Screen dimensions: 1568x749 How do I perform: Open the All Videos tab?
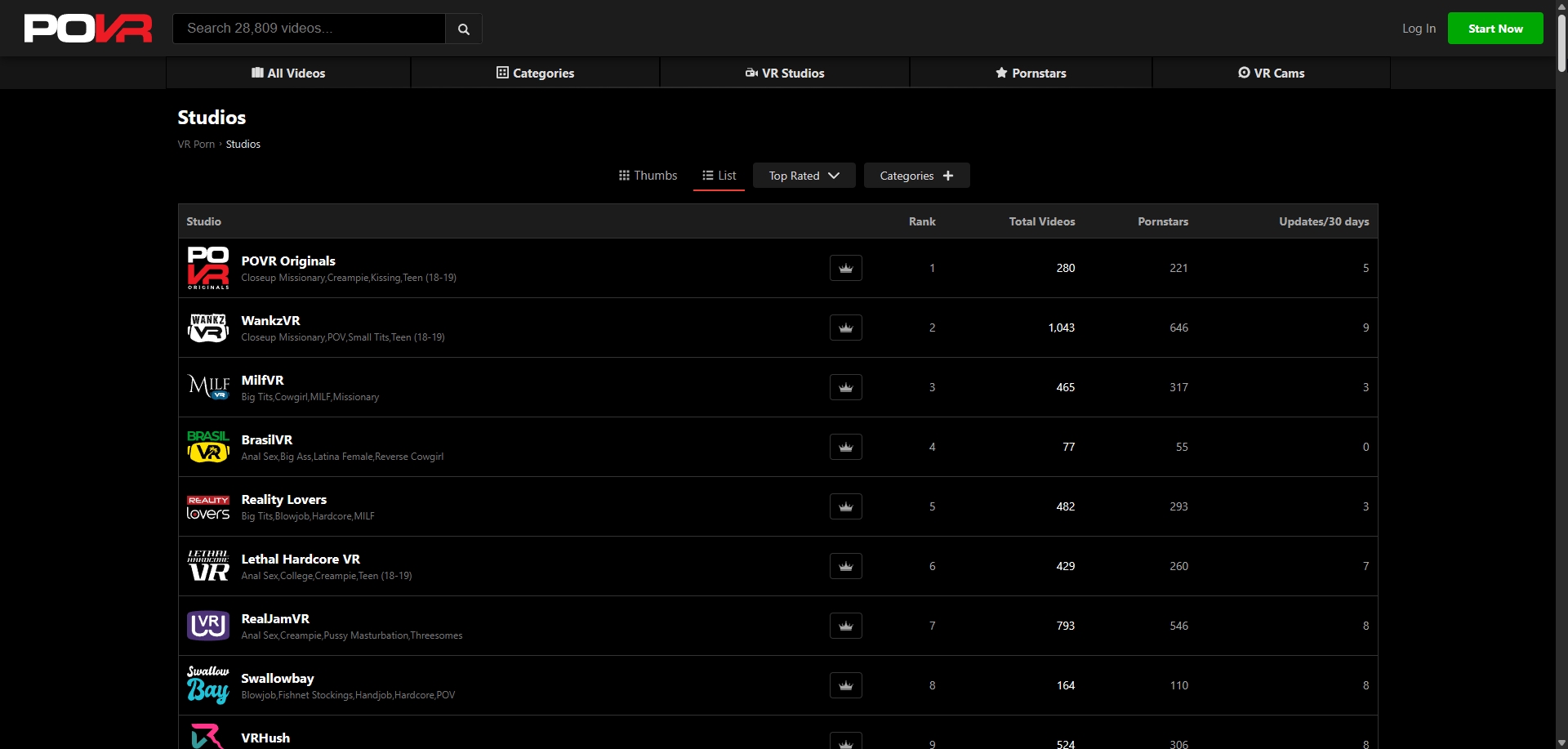tap(288, 73)
